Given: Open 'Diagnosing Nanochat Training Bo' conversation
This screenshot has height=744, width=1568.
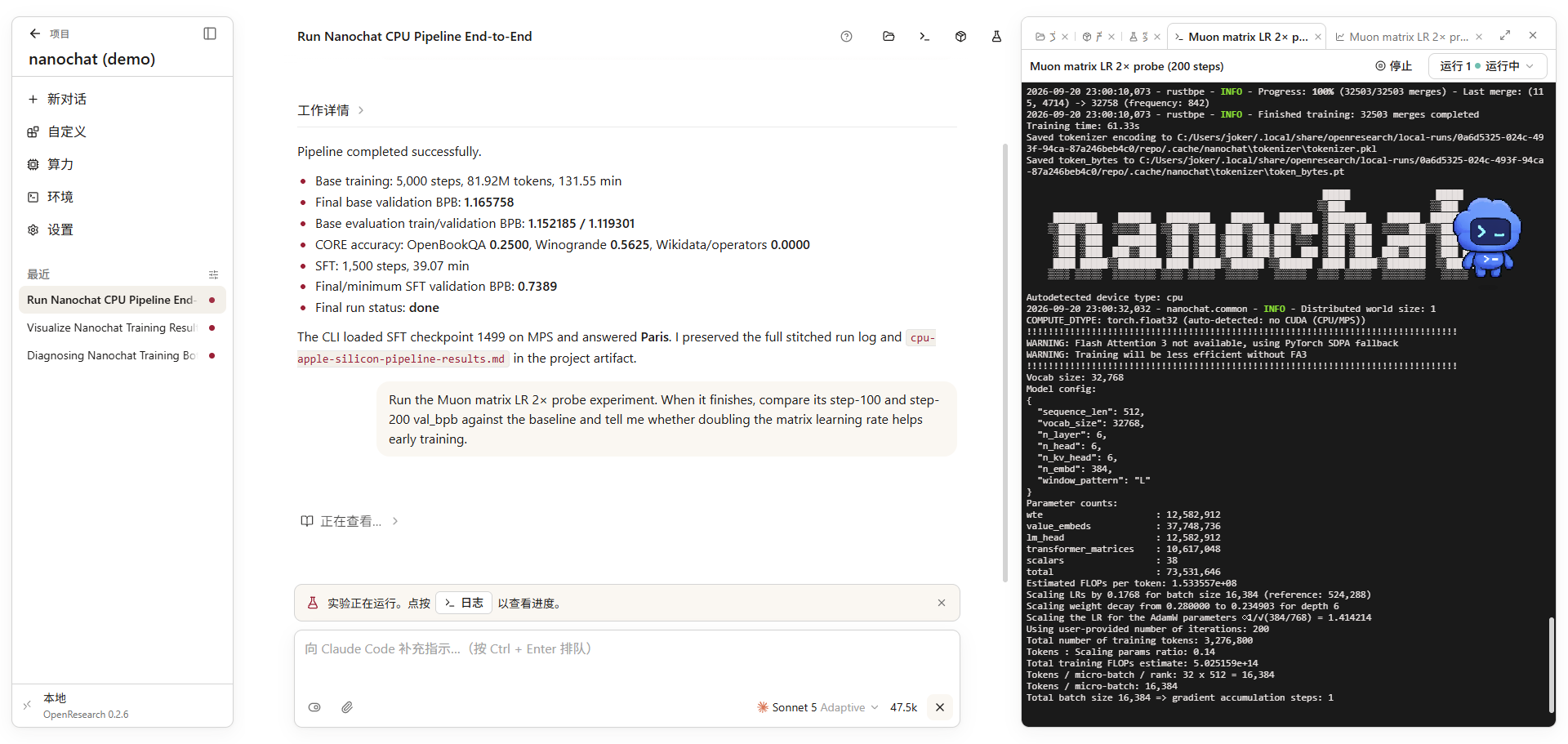Looking at the screenshot, I should [122, 355].
